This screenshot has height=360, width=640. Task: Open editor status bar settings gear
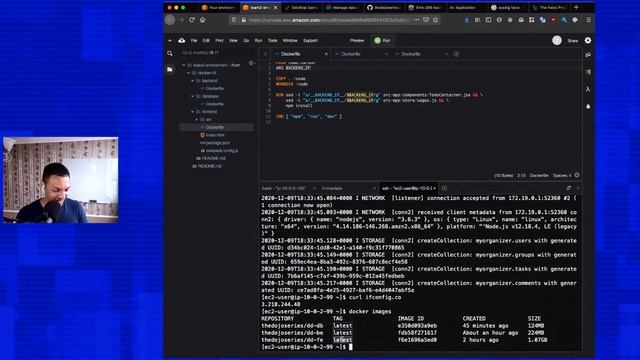(577, 175)
